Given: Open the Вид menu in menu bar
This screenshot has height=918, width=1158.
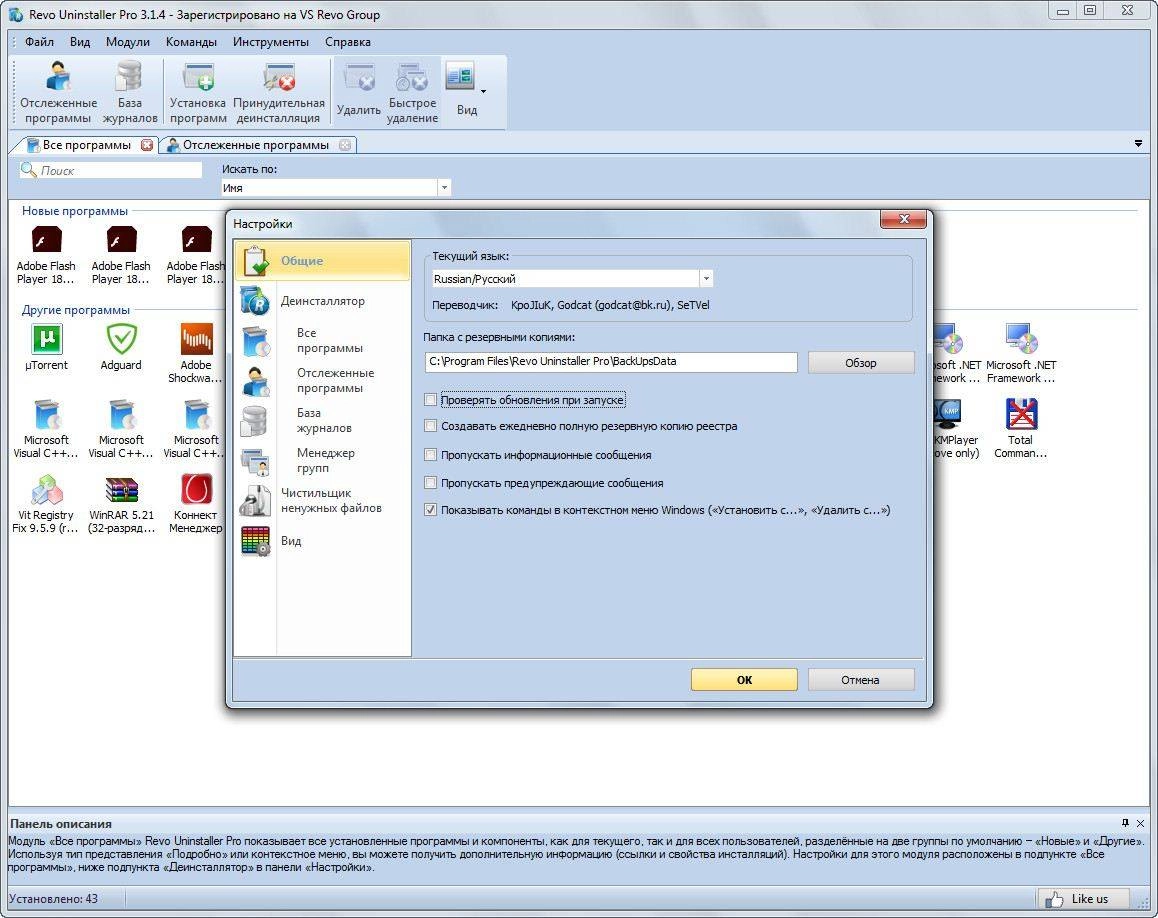Looking at the screenshot, I should coord(80,42).
